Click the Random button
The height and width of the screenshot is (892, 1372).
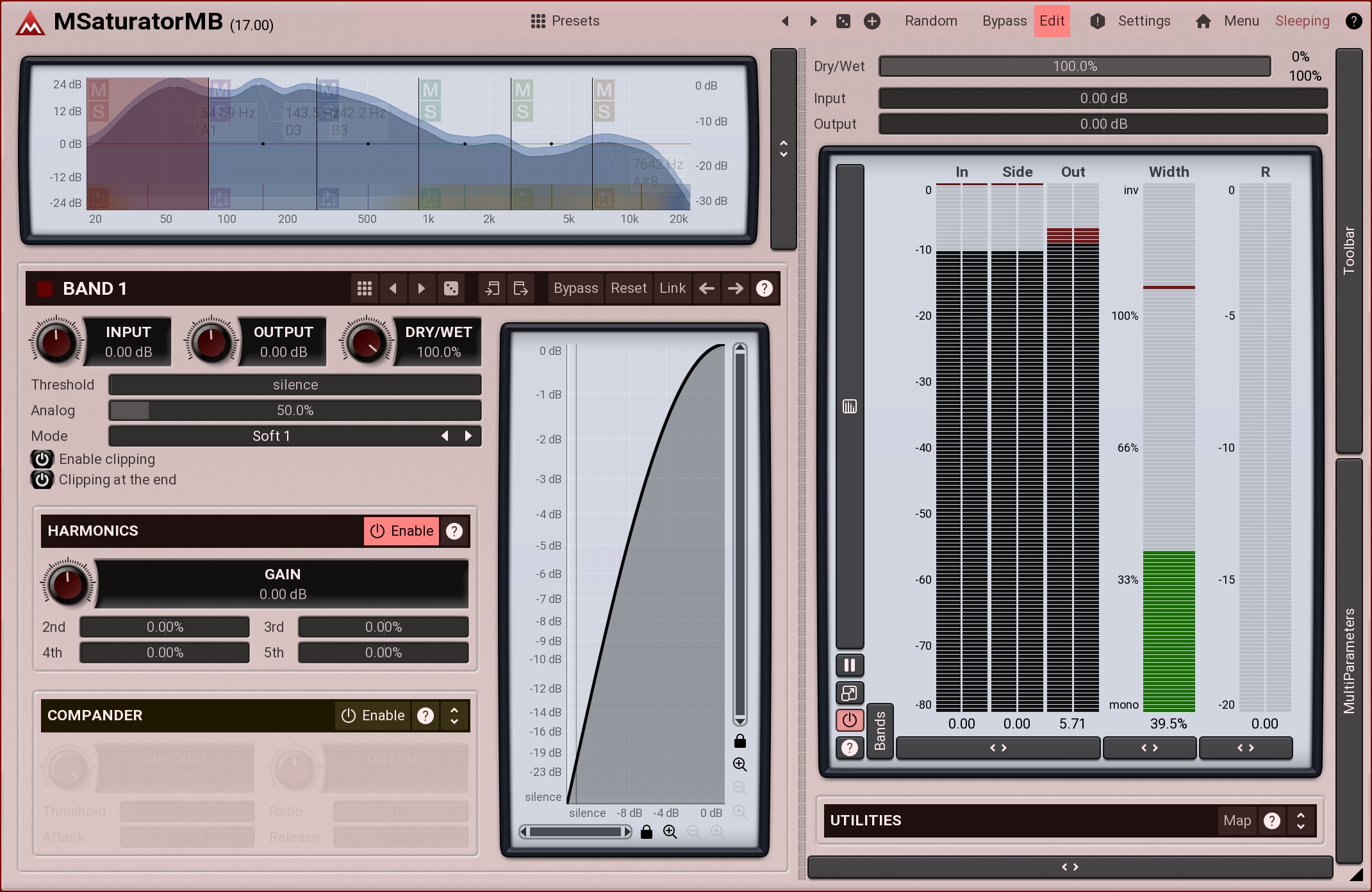coord(930,21)
